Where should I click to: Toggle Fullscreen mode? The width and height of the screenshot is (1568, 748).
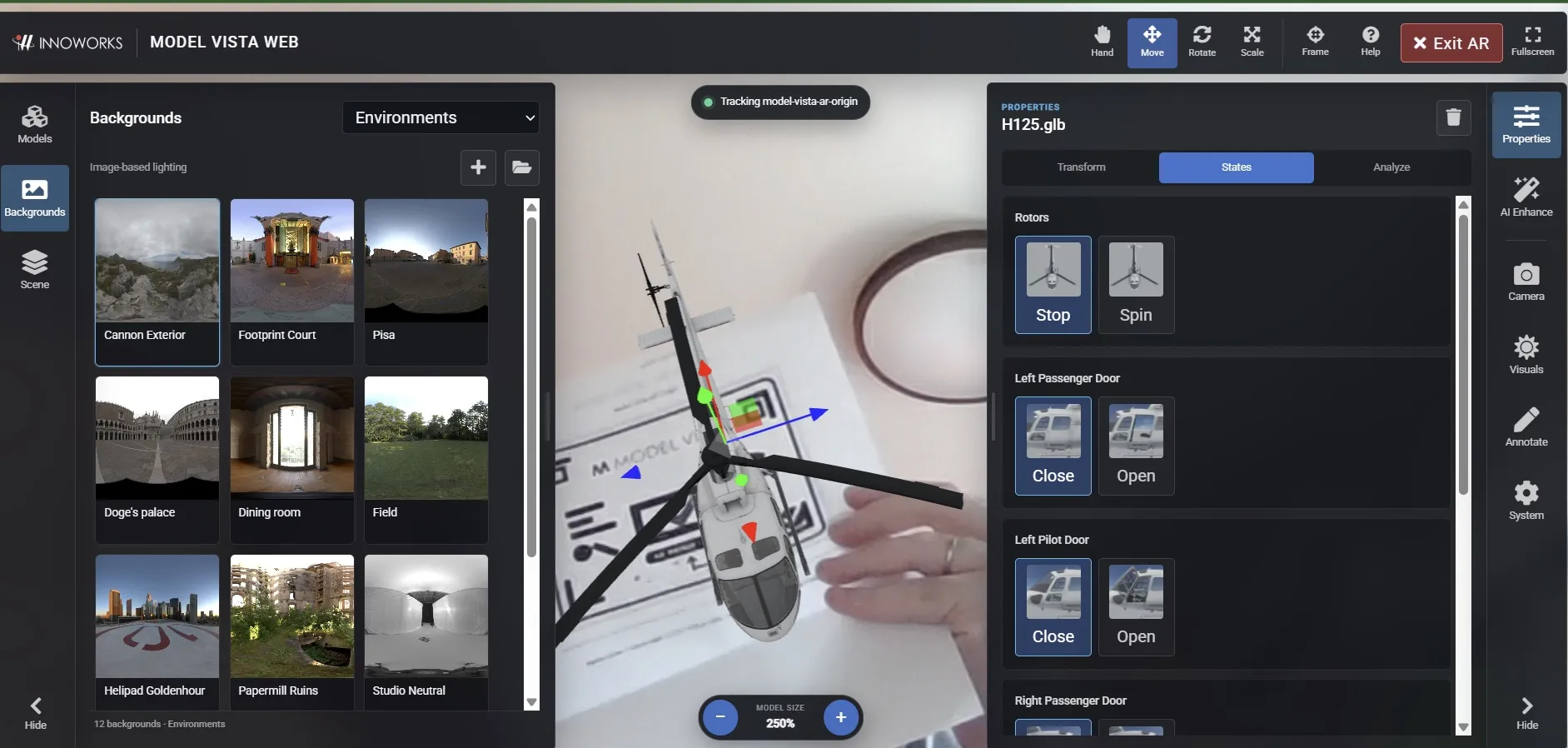(x=1532, y=42)
